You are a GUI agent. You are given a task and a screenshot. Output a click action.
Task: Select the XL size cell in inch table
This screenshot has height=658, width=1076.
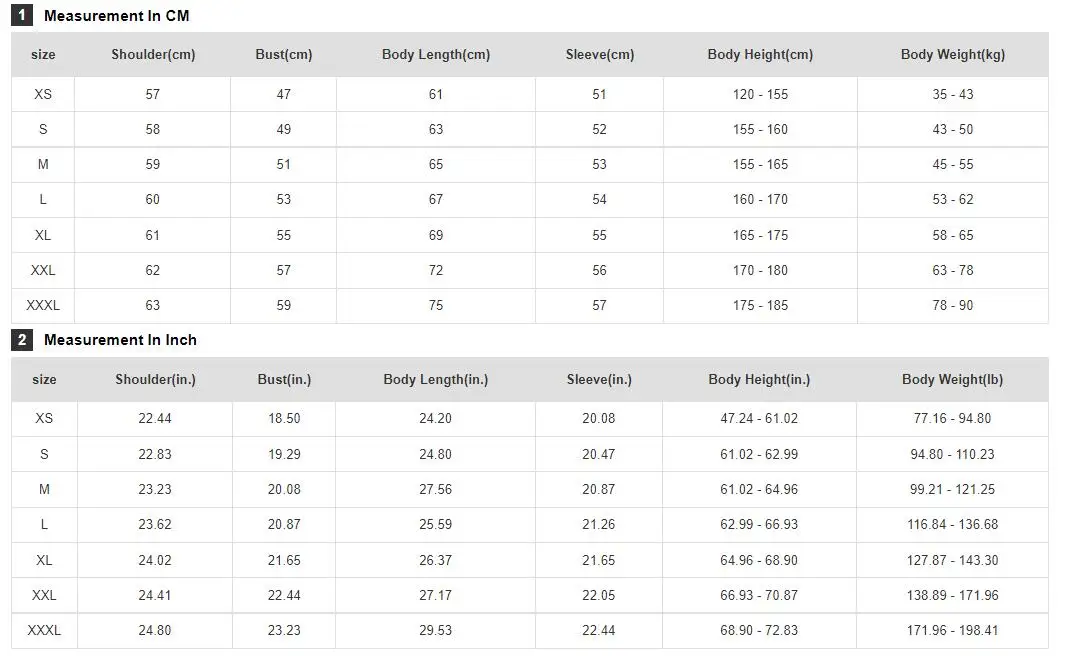click(x=44, y=560)
